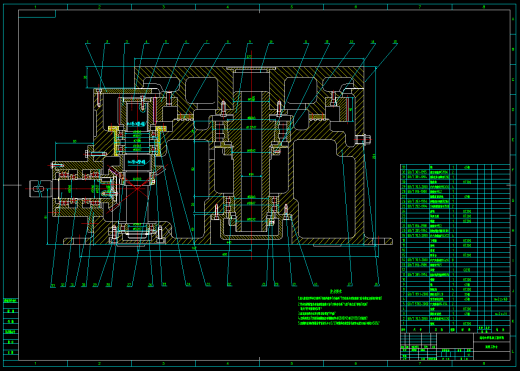Select part balloon number 4

point(146,42)
